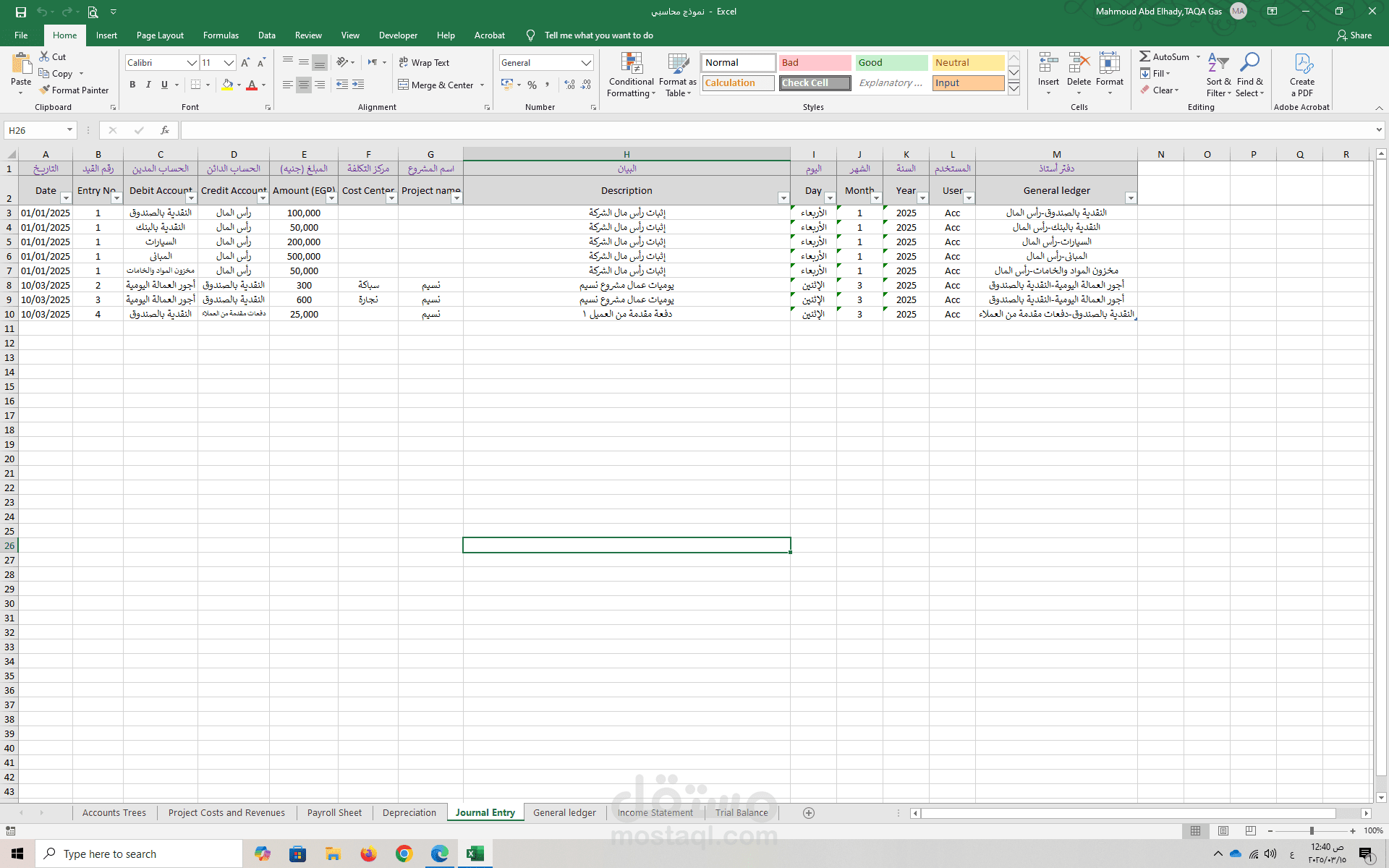Open the Debit Account filter dropdown
Screen dimensions: 1389x868
(191, 198)
